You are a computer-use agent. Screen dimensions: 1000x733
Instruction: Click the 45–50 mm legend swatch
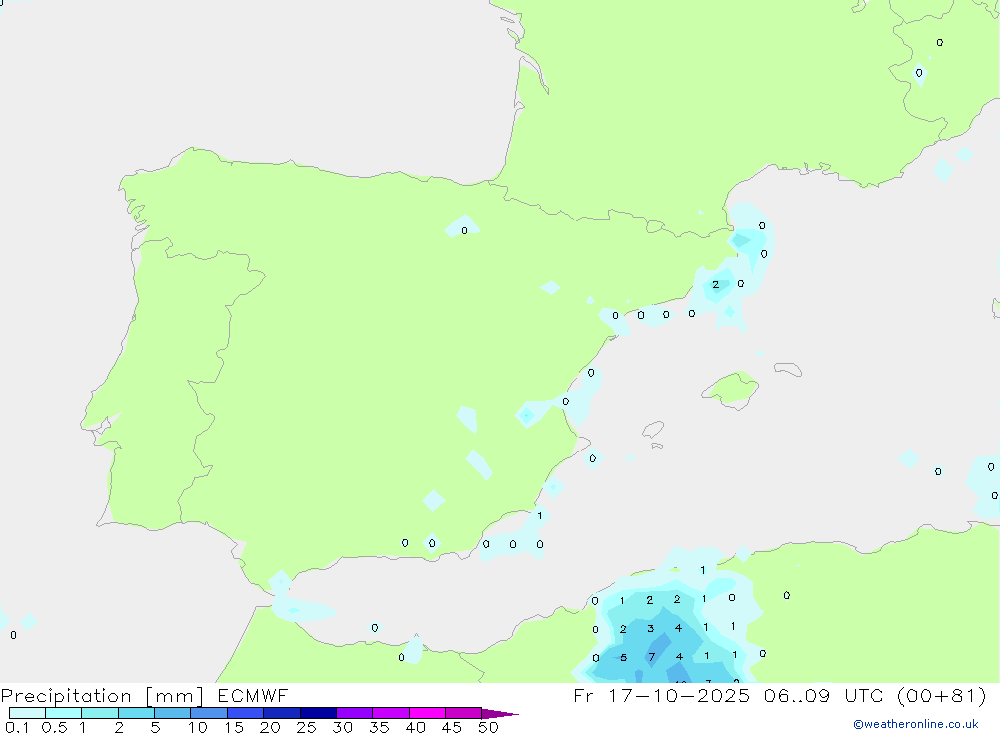464,713
